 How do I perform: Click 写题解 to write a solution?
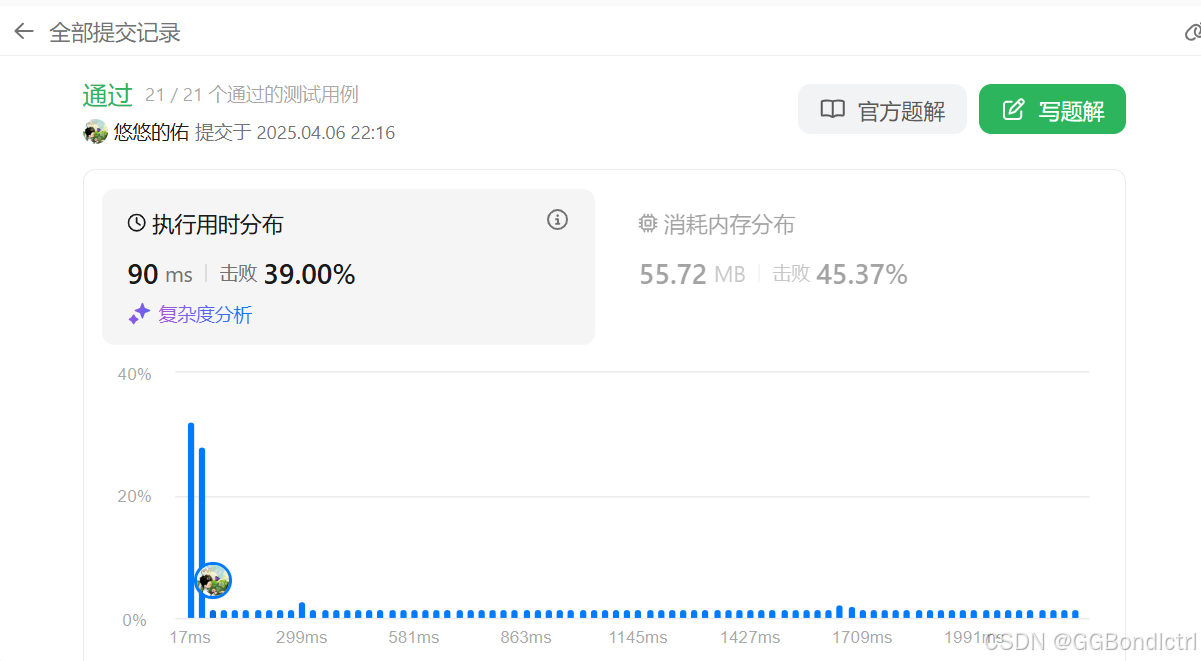coord(1052,108)
